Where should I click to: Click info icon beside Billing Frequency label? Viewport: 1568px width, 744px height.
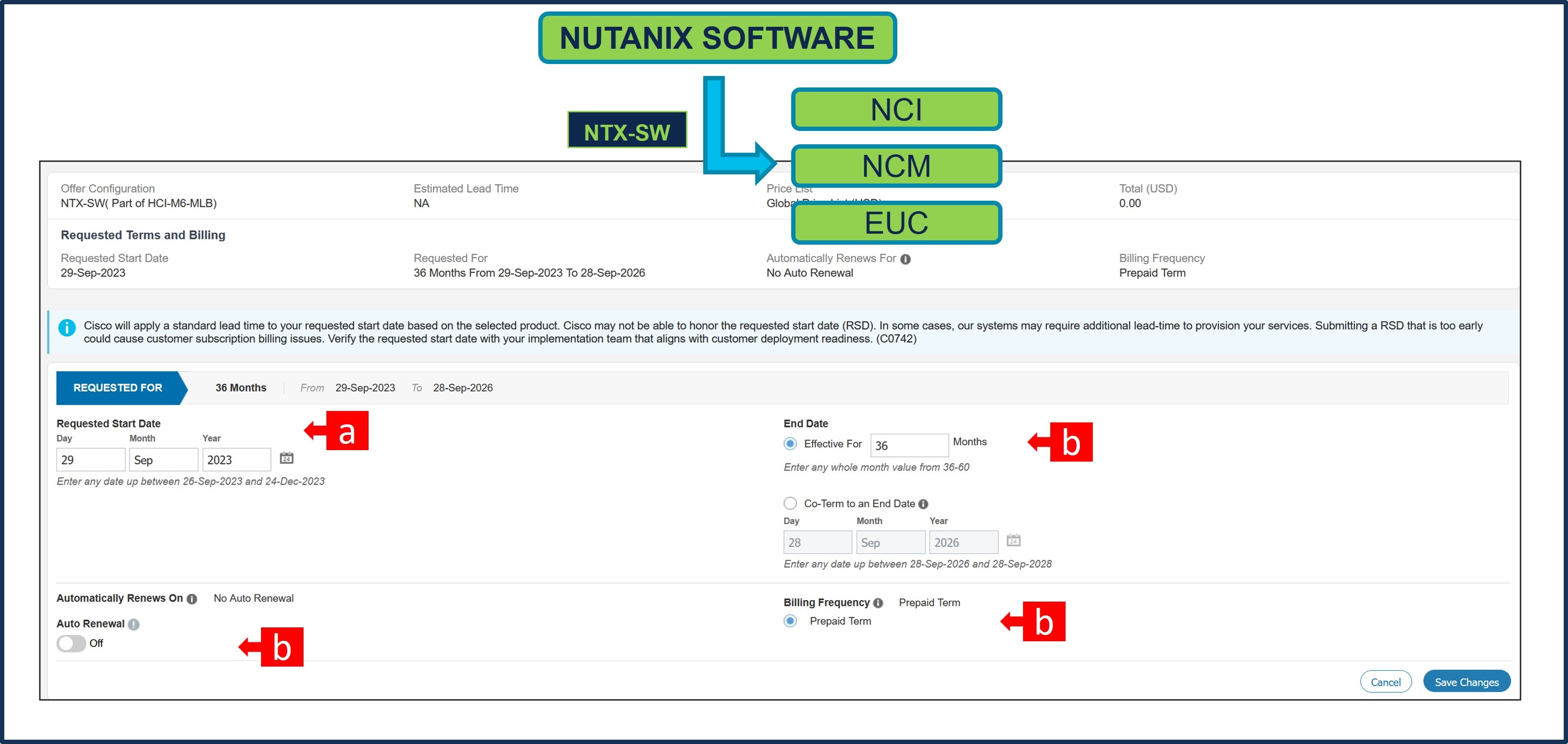tap(878, 603)
